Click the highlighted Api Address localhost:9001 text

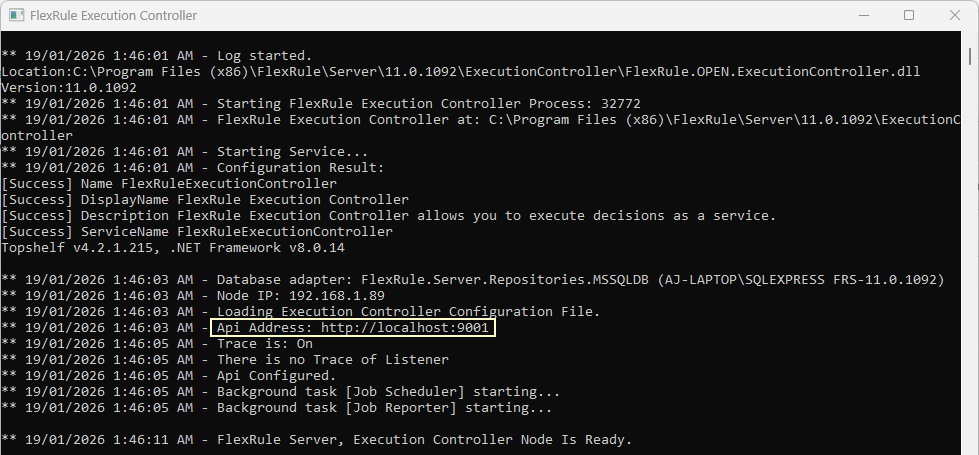click(353, 328)
